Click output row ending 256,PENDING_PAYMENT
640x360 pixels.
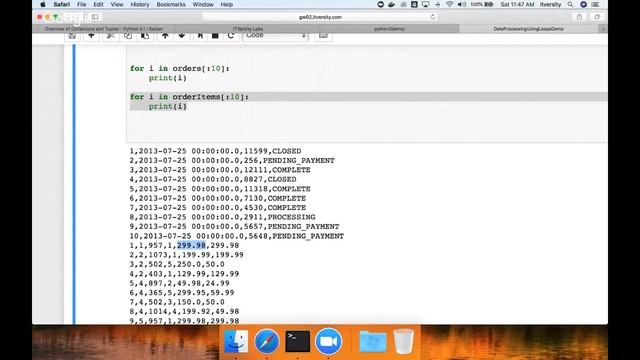pyautogui.click(x=232, y=160)
